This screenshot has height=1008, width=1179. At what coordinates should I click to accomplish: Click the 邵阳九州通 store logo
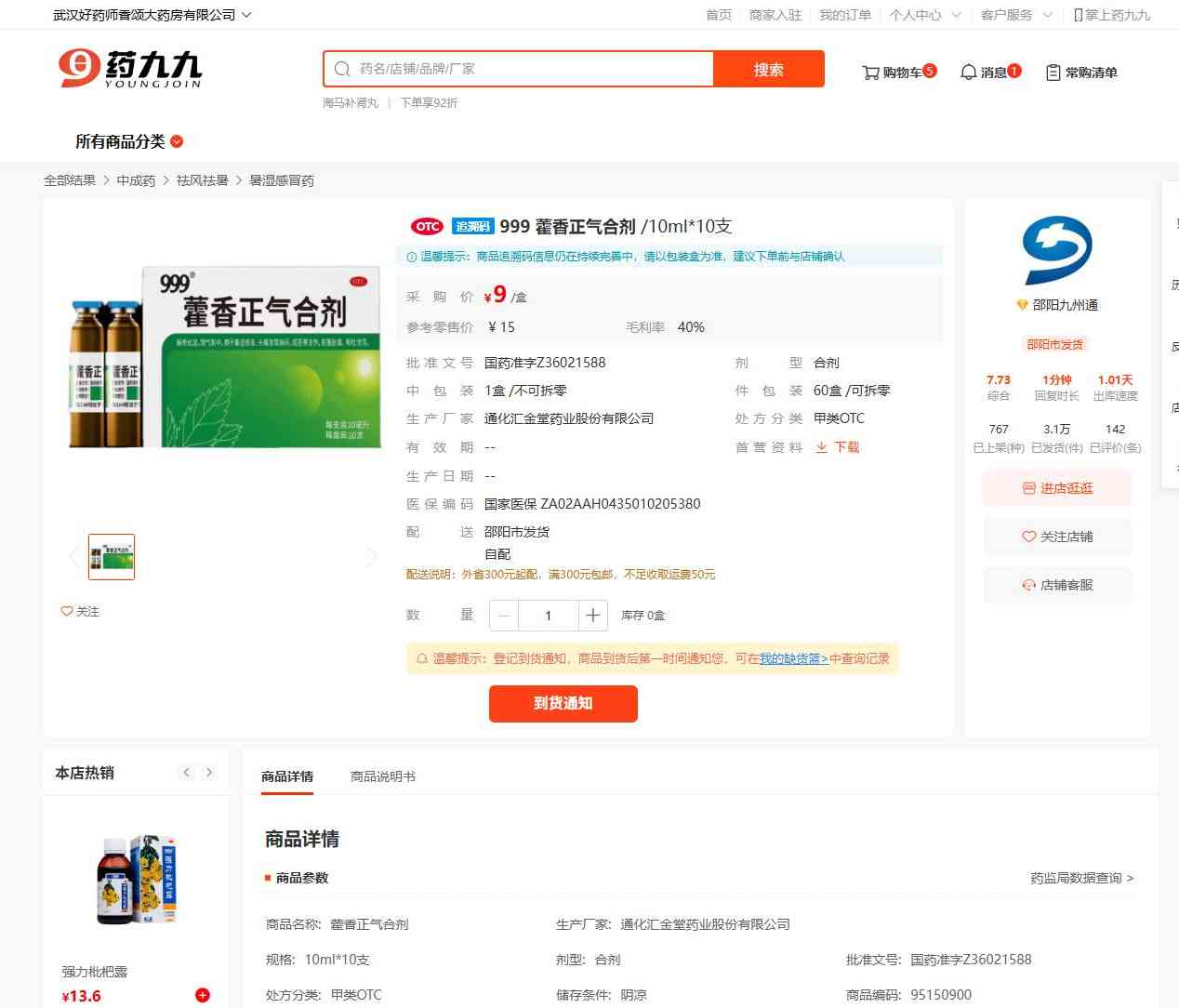click(1057, 250)
